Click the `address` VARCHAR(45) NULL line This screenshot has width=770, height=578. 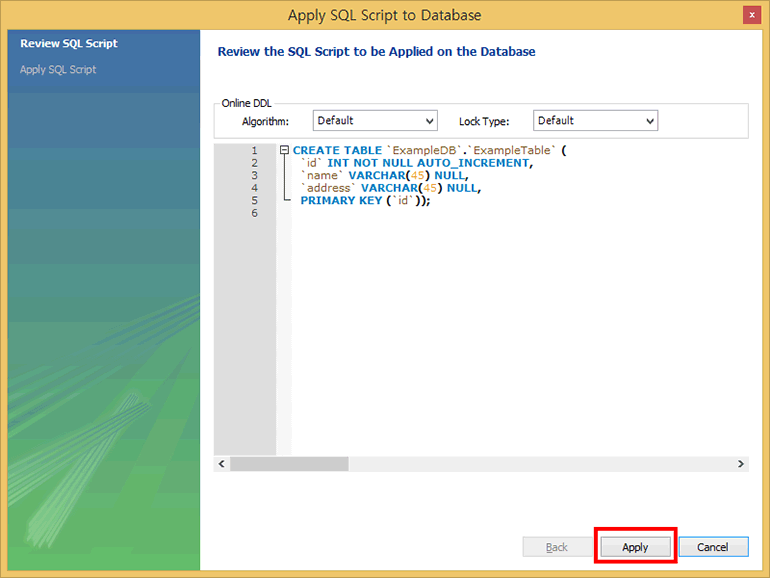390,188
